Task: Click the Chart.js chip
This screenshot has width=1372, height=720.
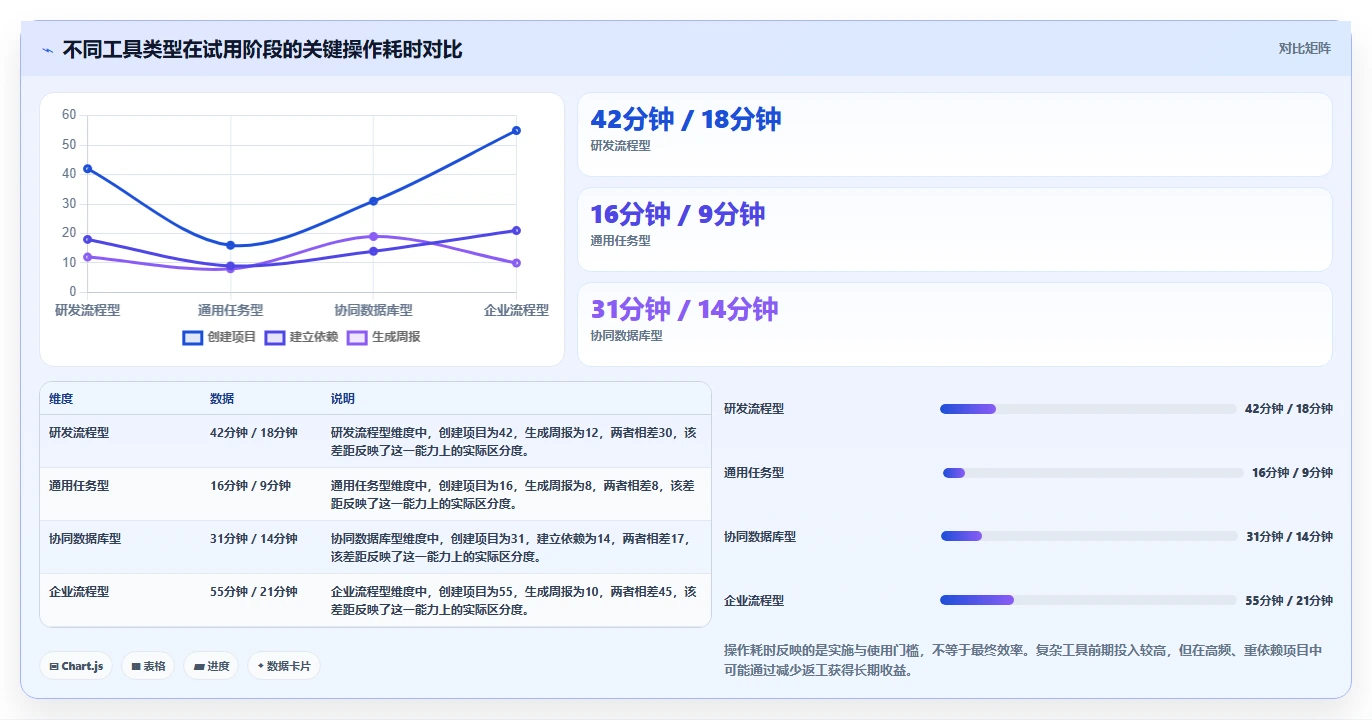Action: (x=76, y=666)
